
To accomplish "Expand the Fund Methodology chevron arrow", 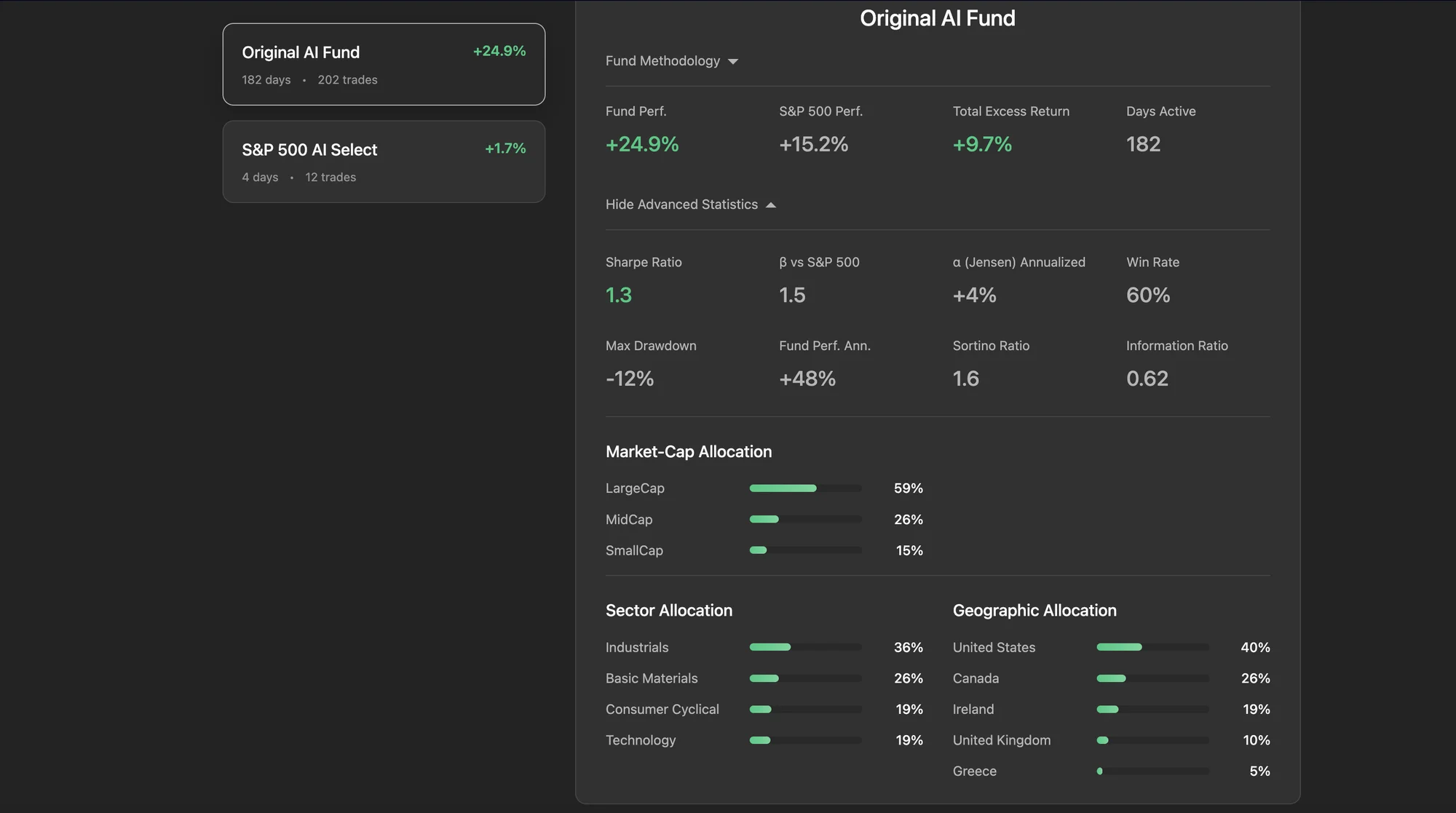I will point(733,61).
